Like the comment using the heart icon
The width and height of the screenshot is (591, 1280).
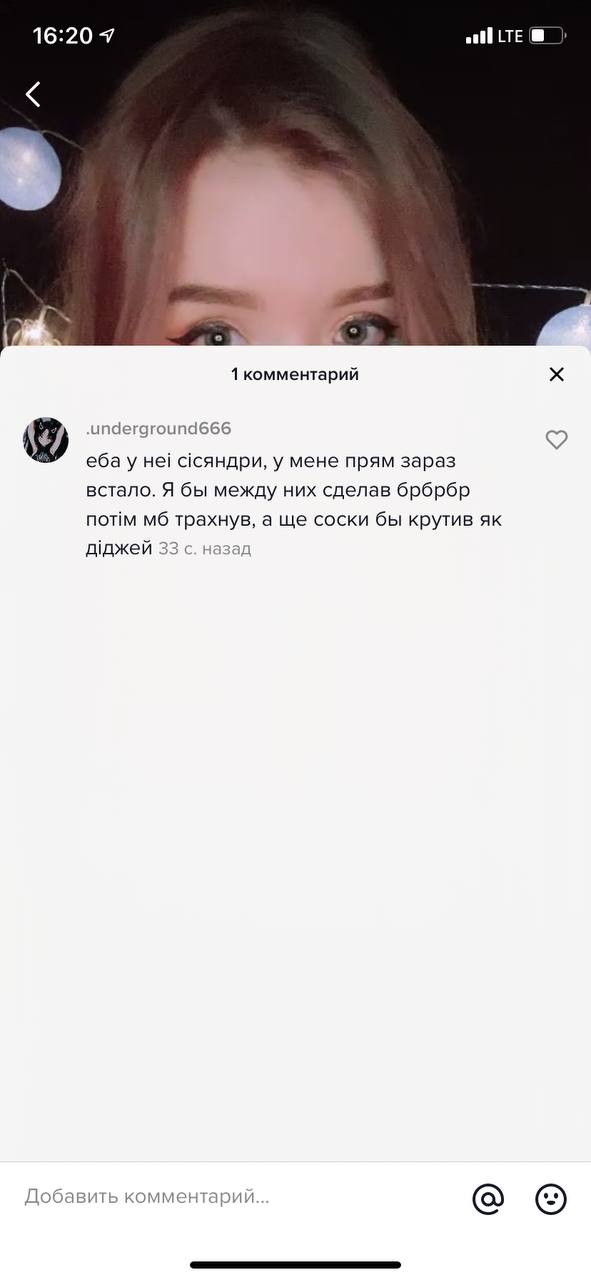click(557, 440)
